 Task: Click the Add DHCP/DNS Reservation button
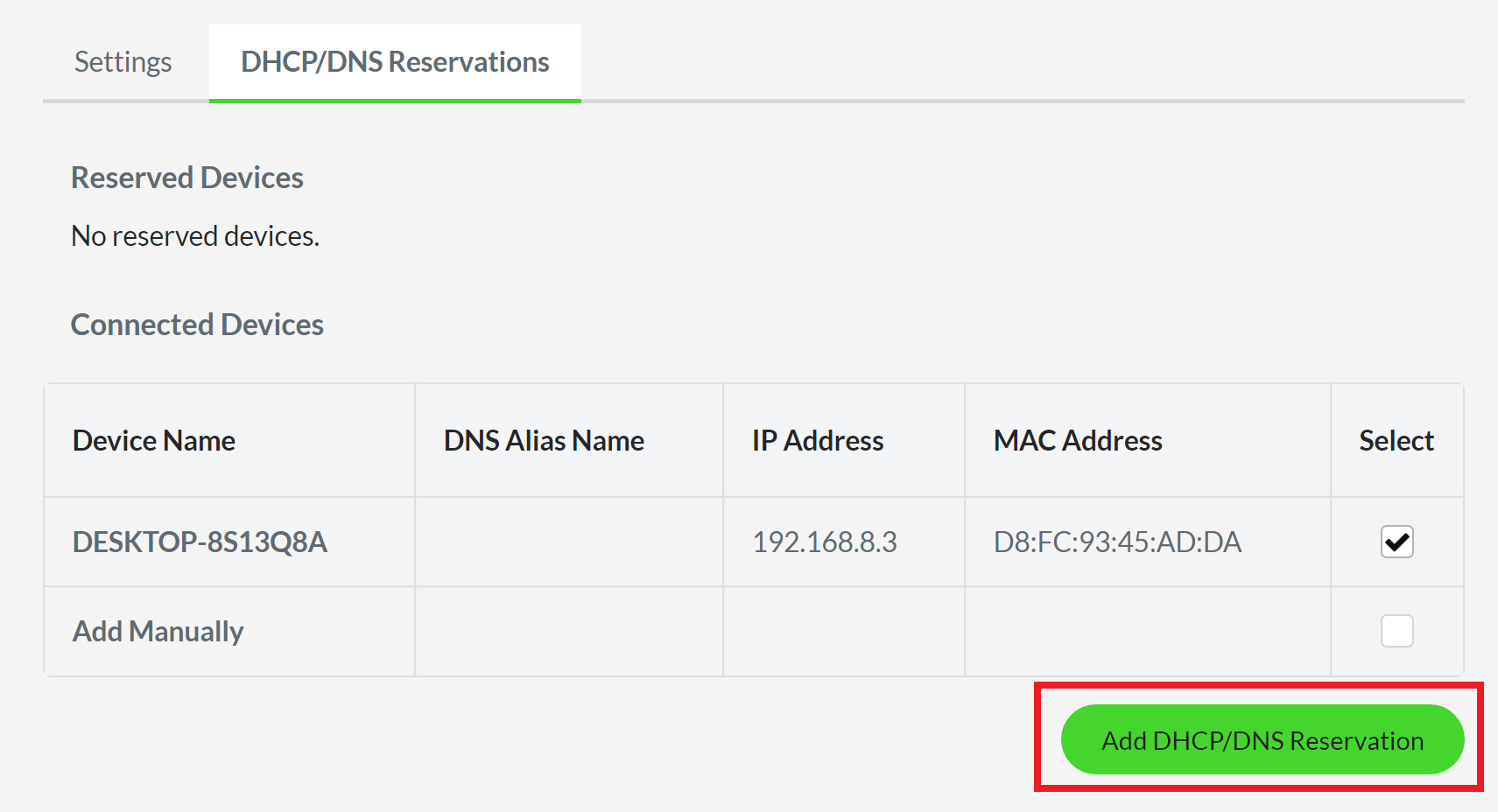coord(1262,739)
